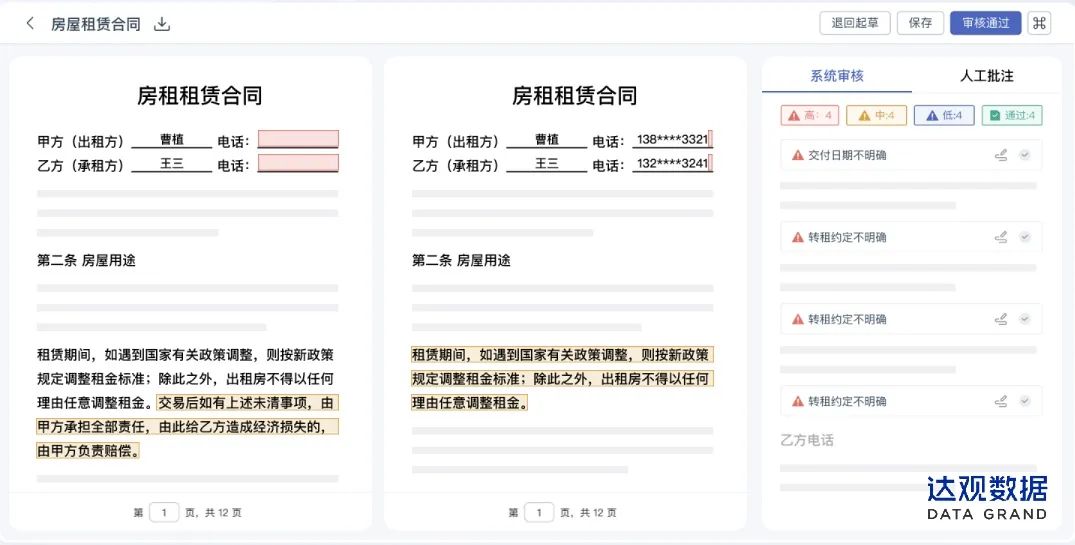Click the left document's page number field
This screenshot has height=545, width=1075.
point(164,512)
